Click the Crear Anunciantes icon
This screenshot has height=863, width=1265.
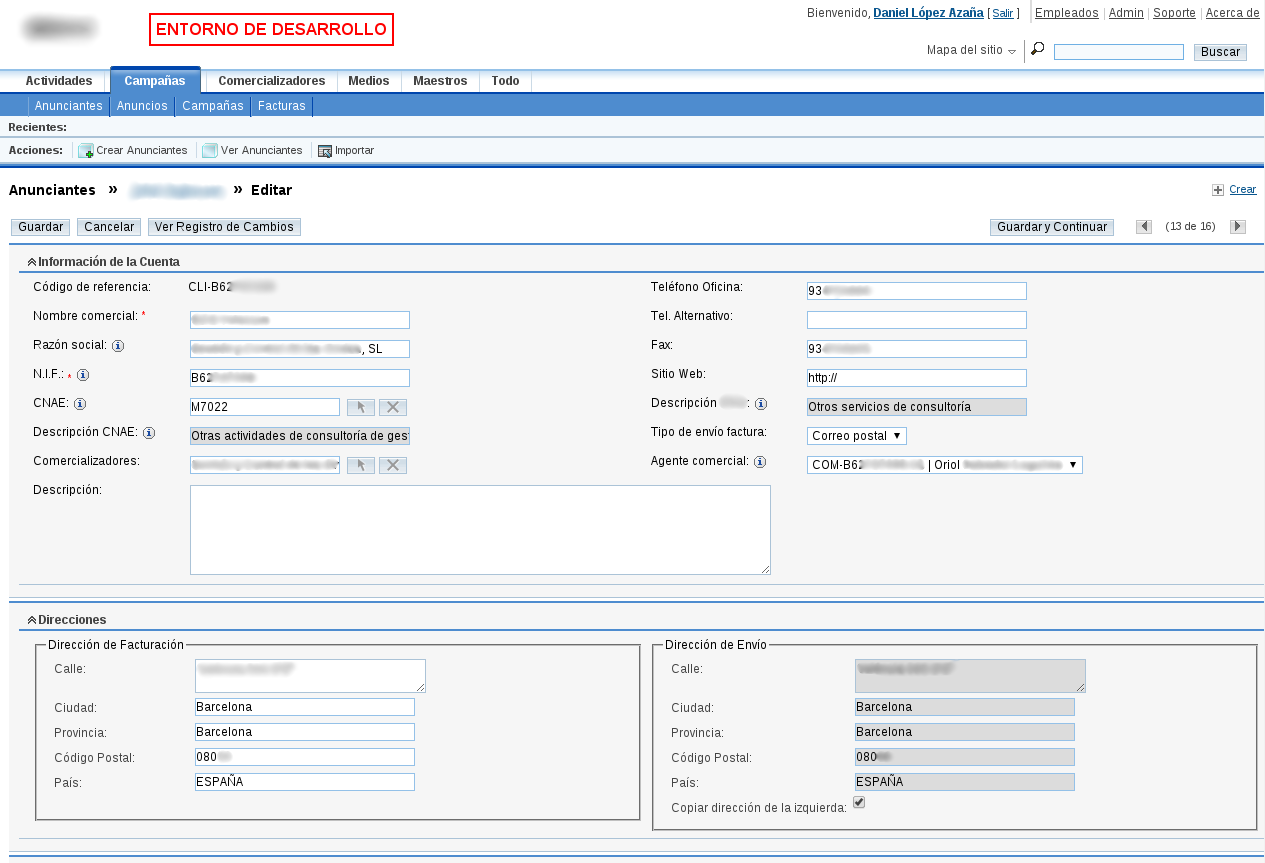[86, 150]
